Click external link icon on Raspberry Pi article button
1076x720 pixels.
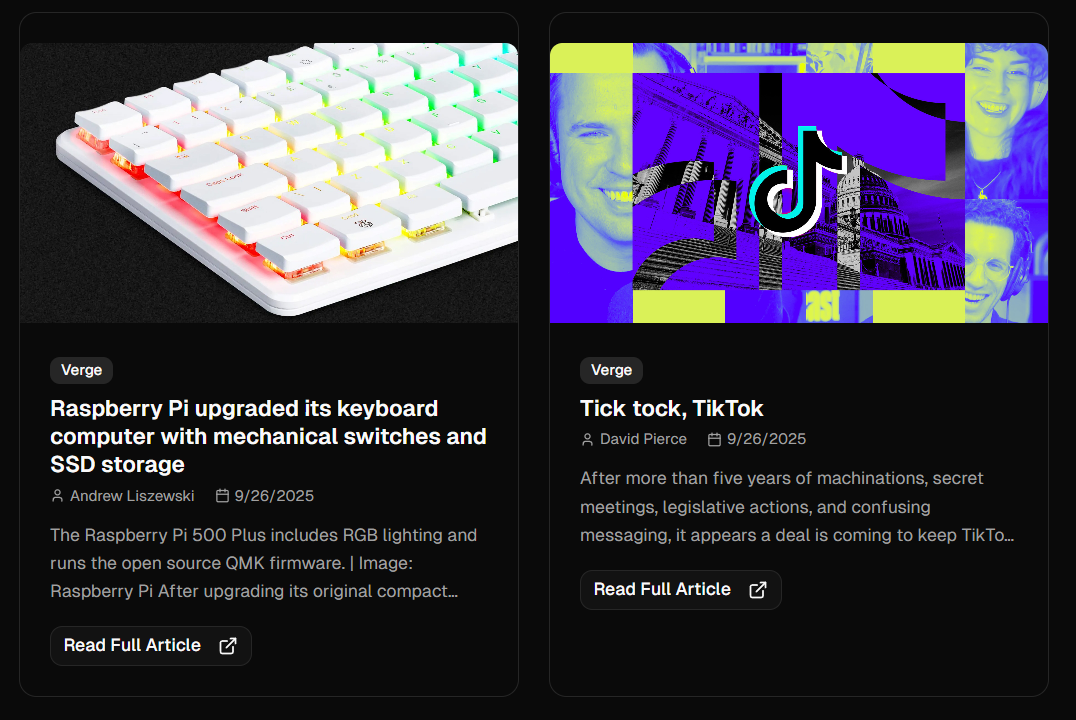point(228,646)
